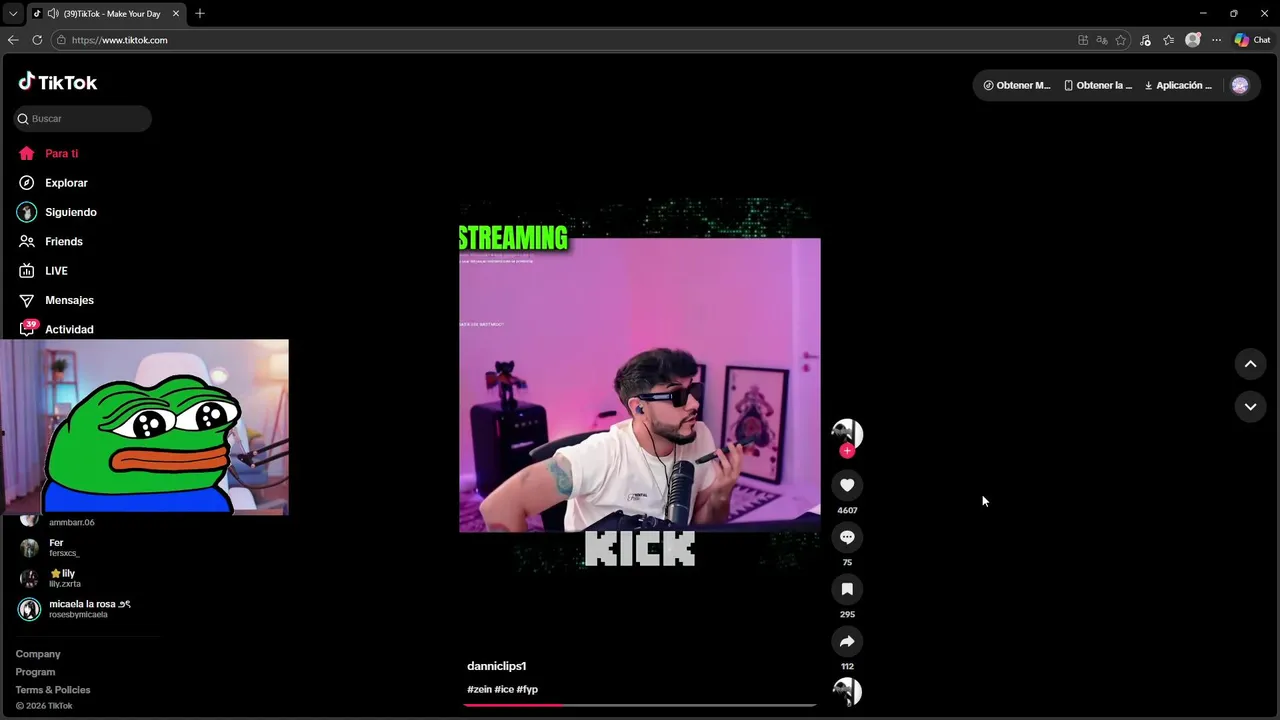This screenshot has height=720, width=1280.
Task: Select the TikTok - Make Your Day tab
Action: 106,14
